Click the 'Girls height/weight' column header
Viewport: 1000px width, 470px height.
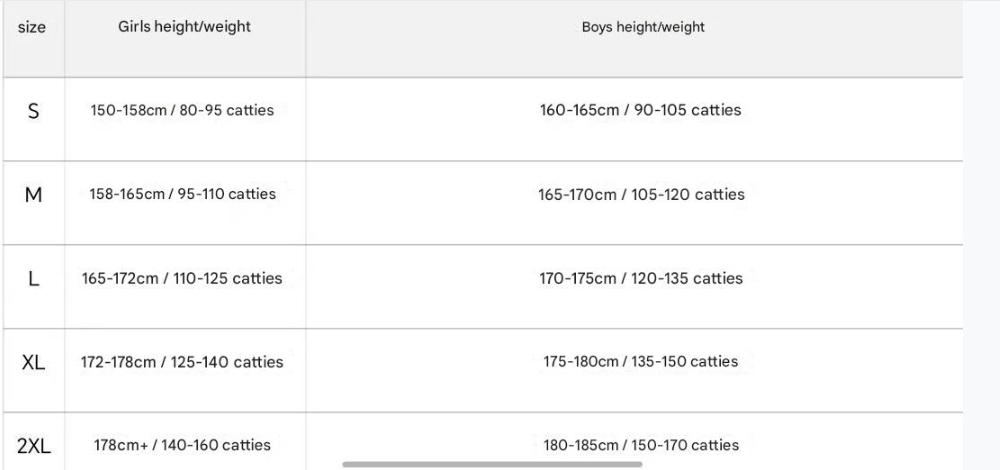pos(184,27)
